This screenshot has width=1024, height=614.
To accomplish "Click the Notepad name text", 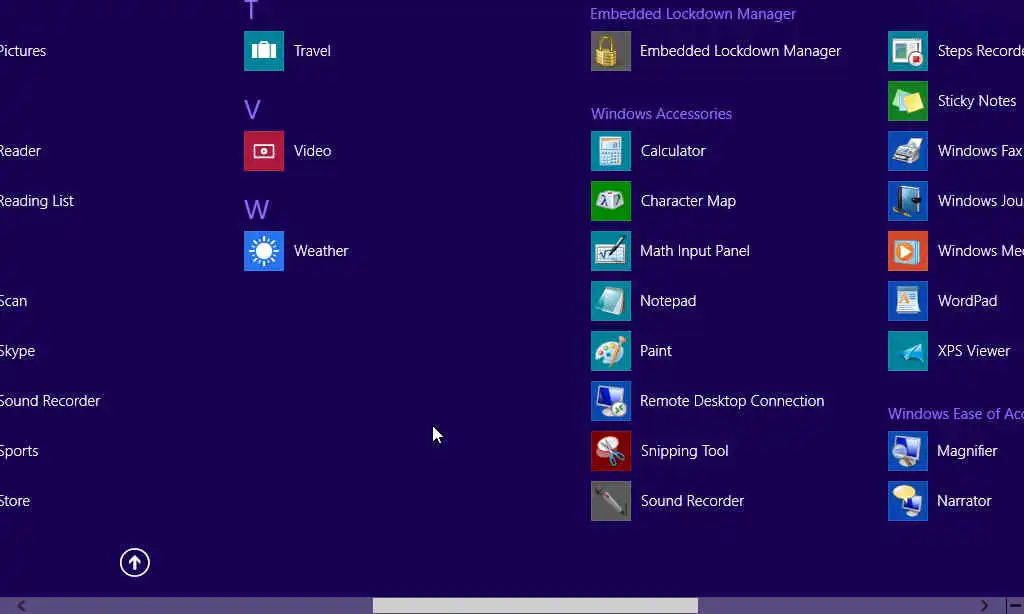I will (668, 301).
